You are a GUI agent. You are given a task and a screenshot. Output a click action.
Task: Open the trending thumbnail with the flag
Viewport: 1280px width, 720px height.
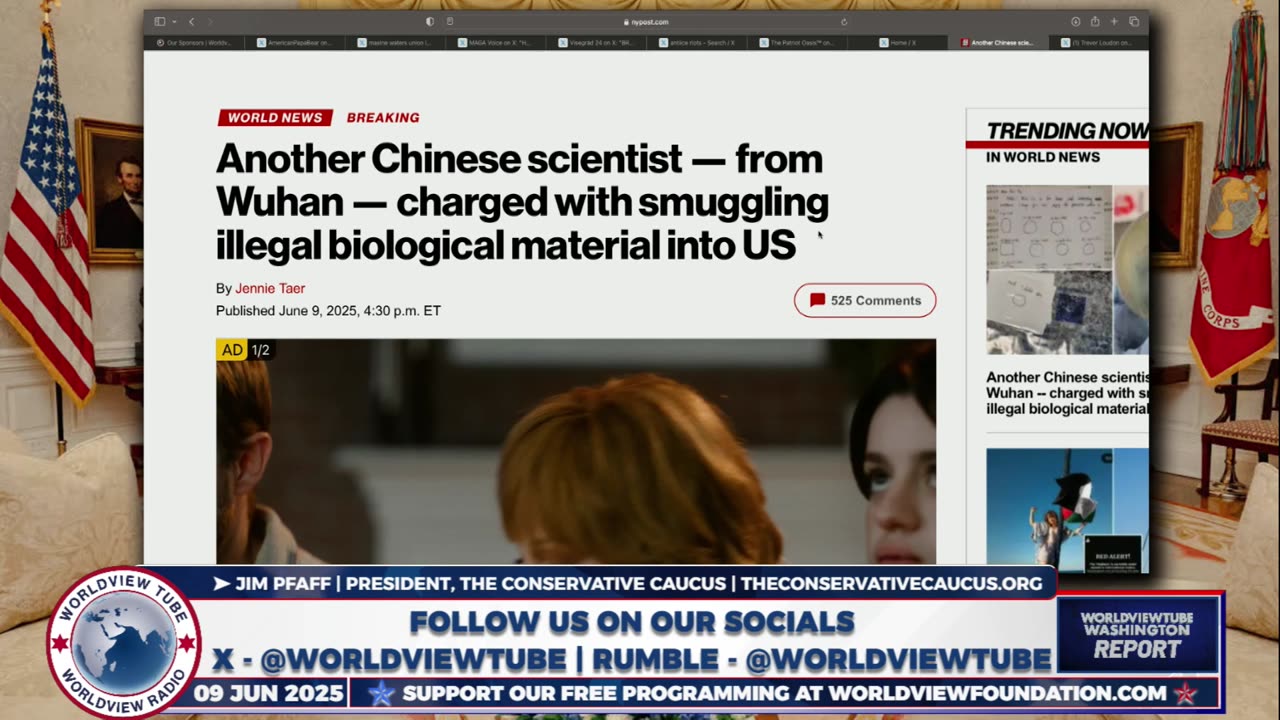[x=1066, y=510]
